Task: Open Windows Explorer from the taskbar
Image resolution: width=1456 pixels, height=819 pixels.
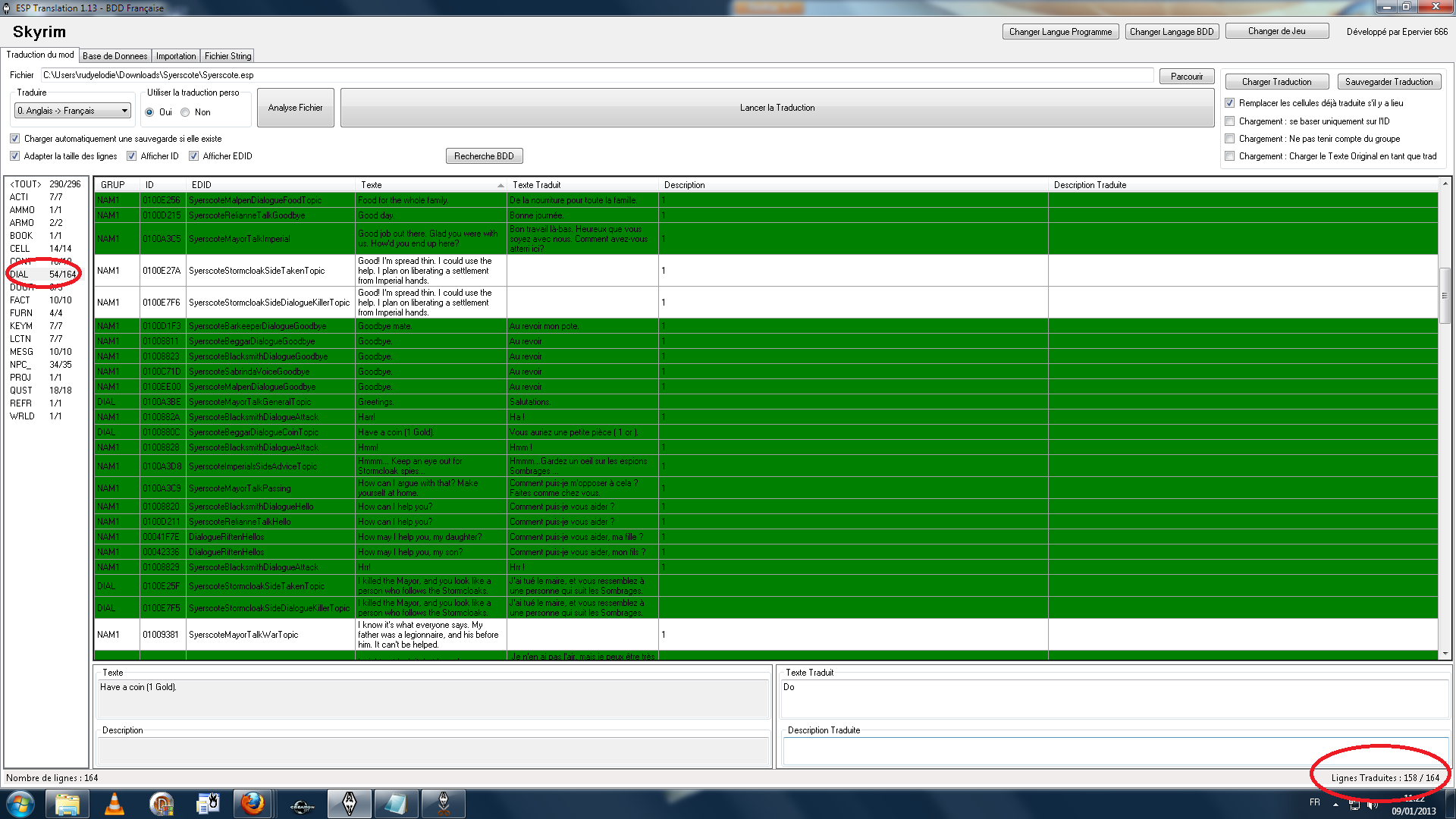Action: (x=67, y=804)
